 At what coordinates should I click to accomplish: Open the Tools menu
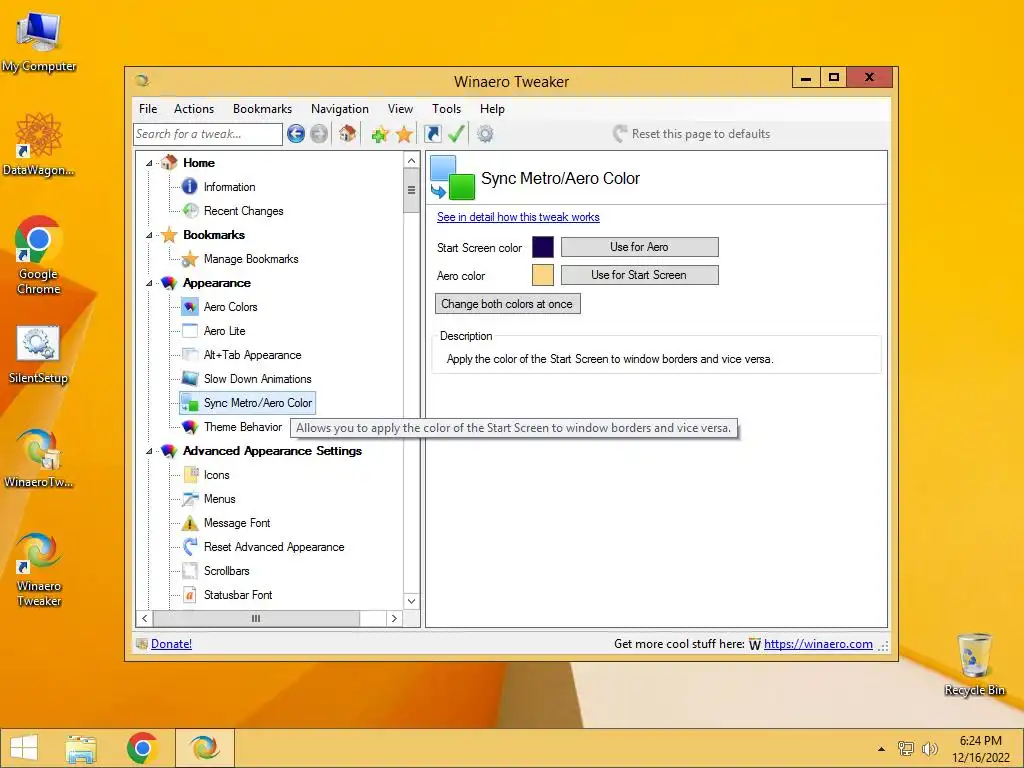(446, 109)
